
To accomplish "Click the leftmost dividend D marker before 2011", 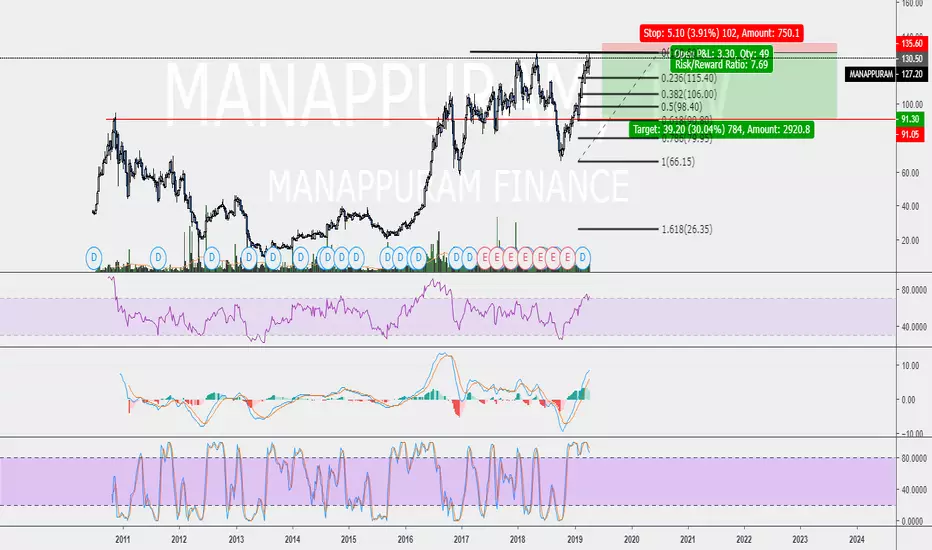I will click(x=94, y=258).
